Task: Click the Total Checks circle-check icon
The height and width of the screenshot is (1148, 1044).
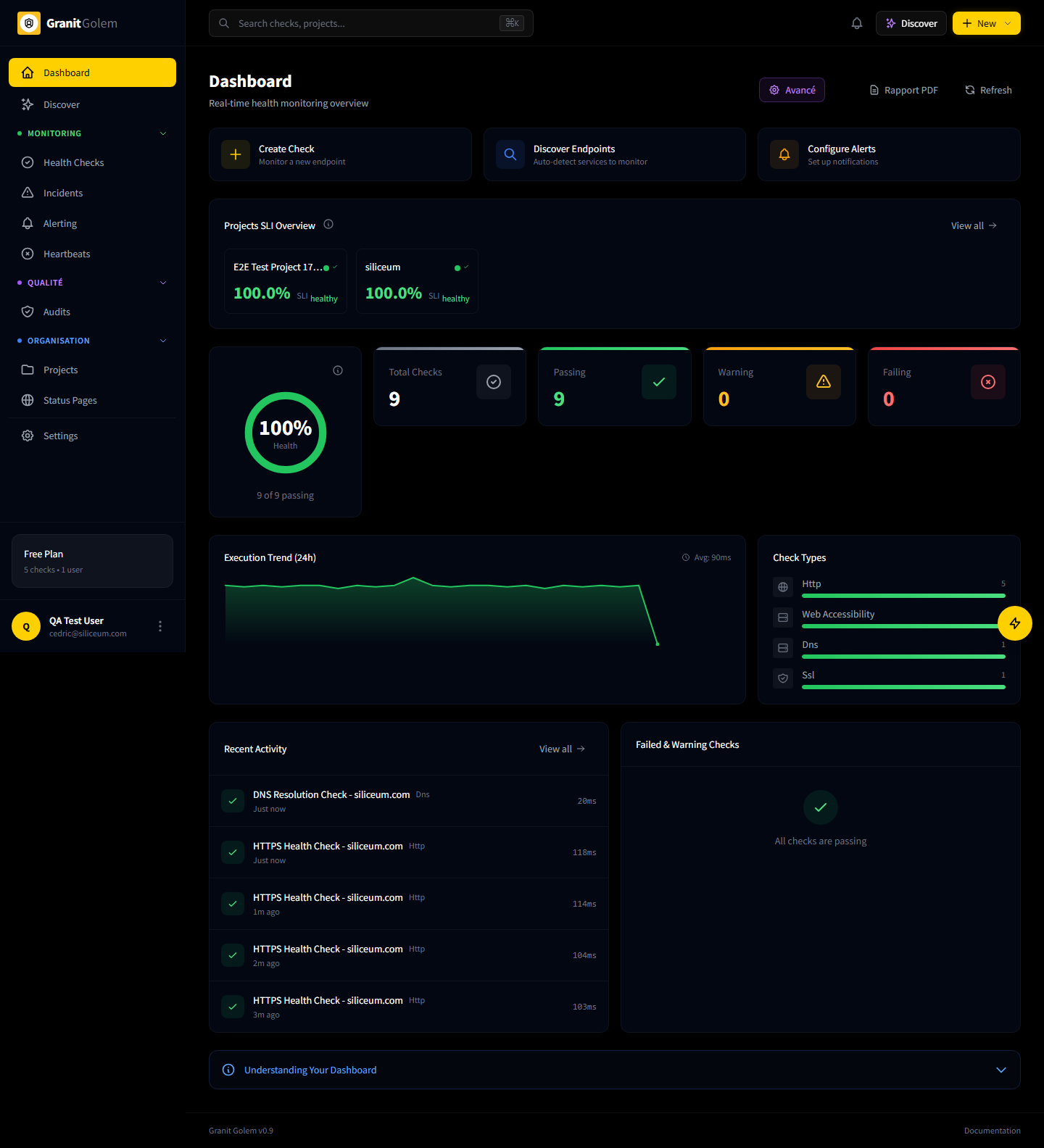Action: click(494, 382)
